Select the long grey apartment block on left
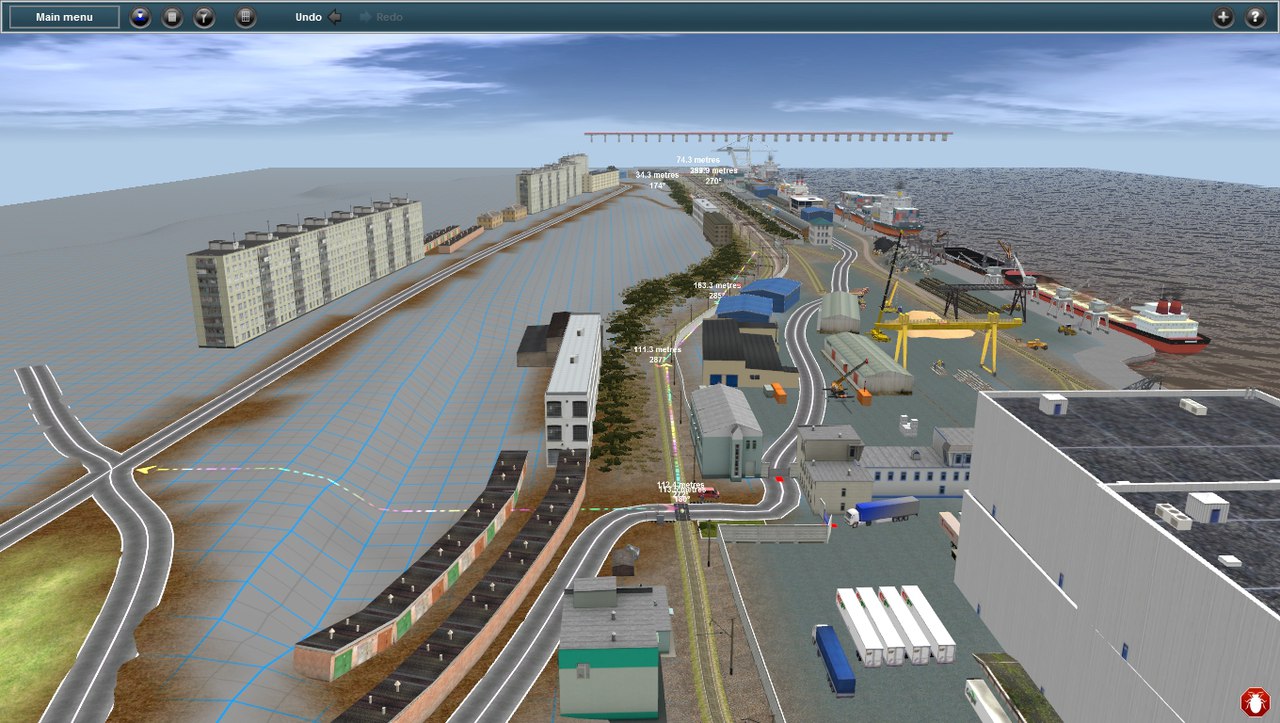This screenshot has height=723, width=1280. click(x=305, y=268)
